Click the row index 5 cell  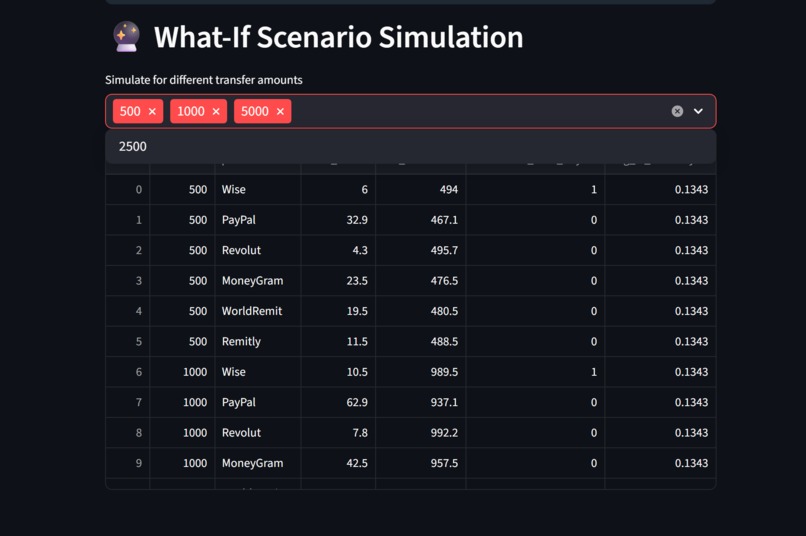tap(127, 341)
